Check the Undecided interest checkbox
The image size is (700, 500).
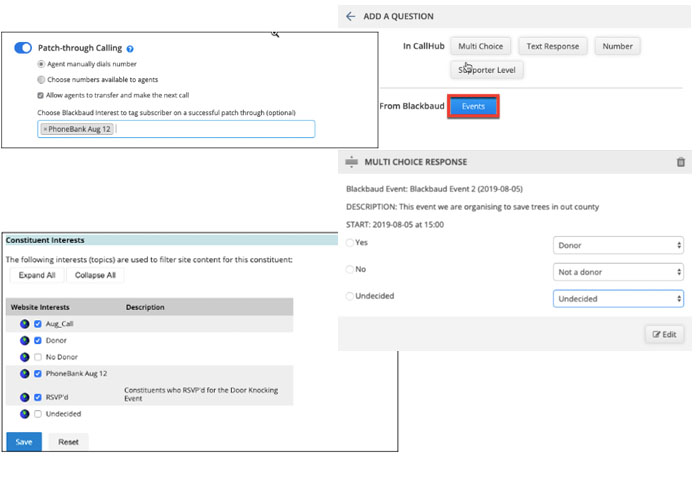38,414
